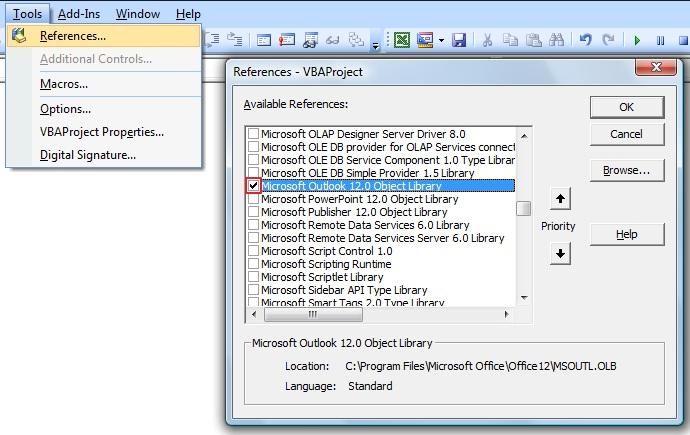Viewport: 690px width, 435px height.
Task: Click the Cancel button
Action: coord(627,134)
